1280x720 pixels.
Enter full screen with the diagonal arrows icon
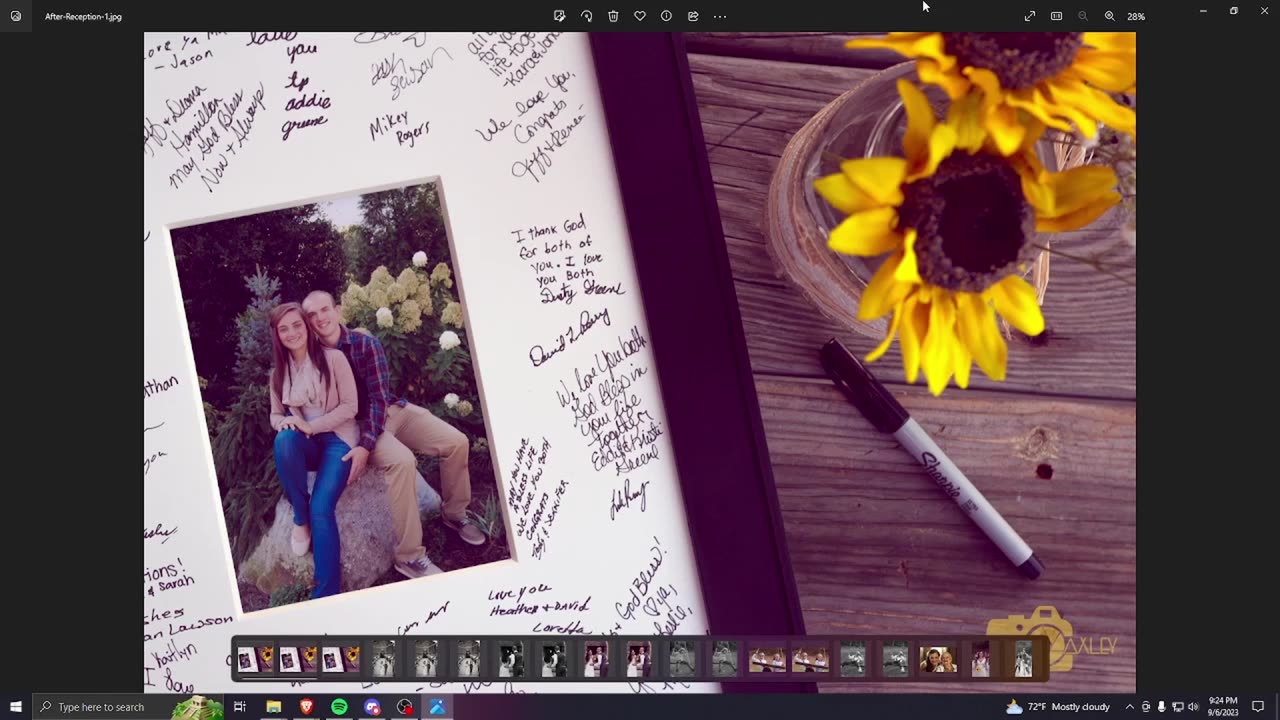(1030, 16)
